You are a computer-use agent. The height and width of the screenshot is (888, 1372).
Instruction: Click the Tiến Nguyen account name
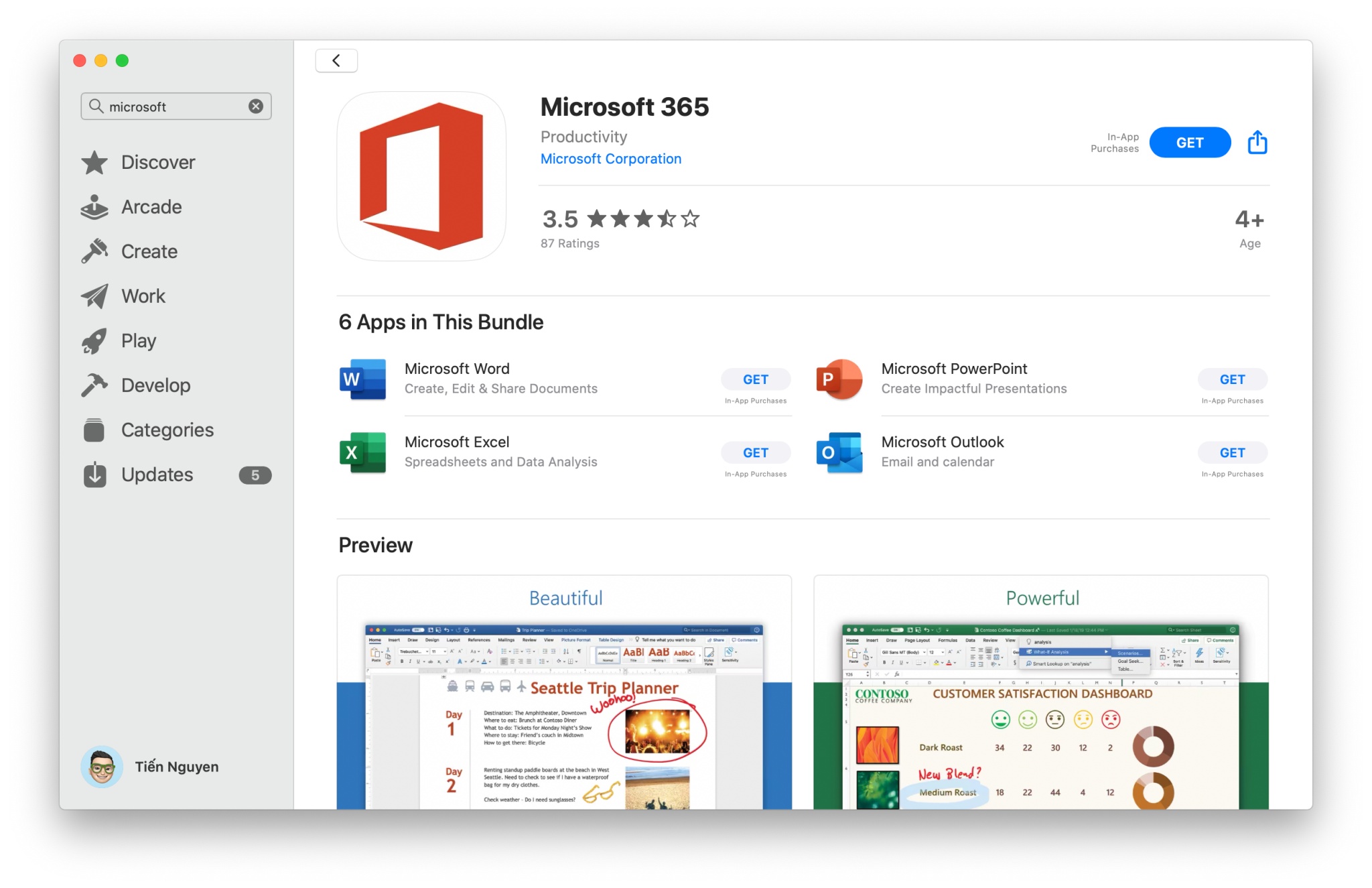click(177, 767)
